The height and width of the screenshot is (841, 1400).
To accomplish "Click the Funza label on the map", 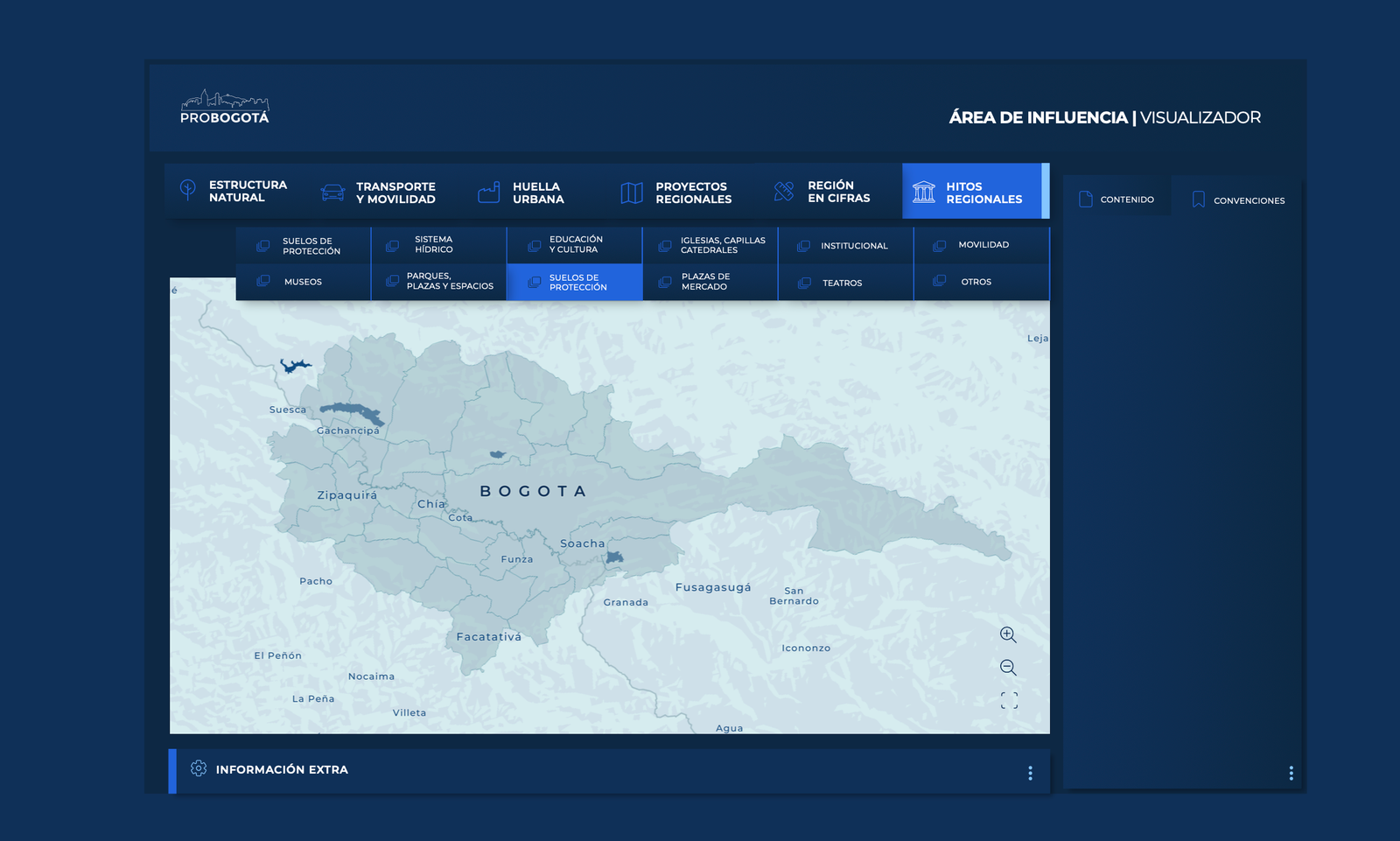I will point(517,559).
